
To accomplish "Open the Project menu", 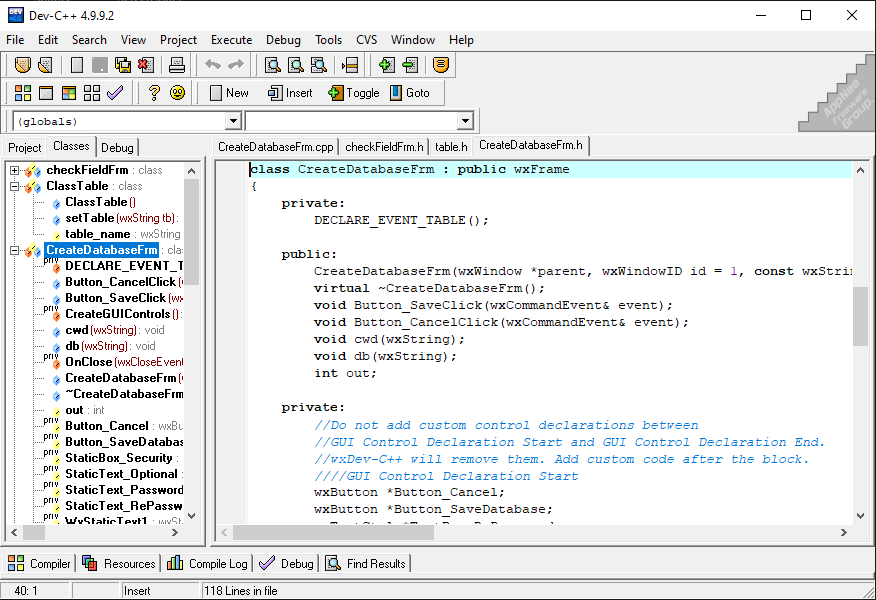I will coord(178,40).
